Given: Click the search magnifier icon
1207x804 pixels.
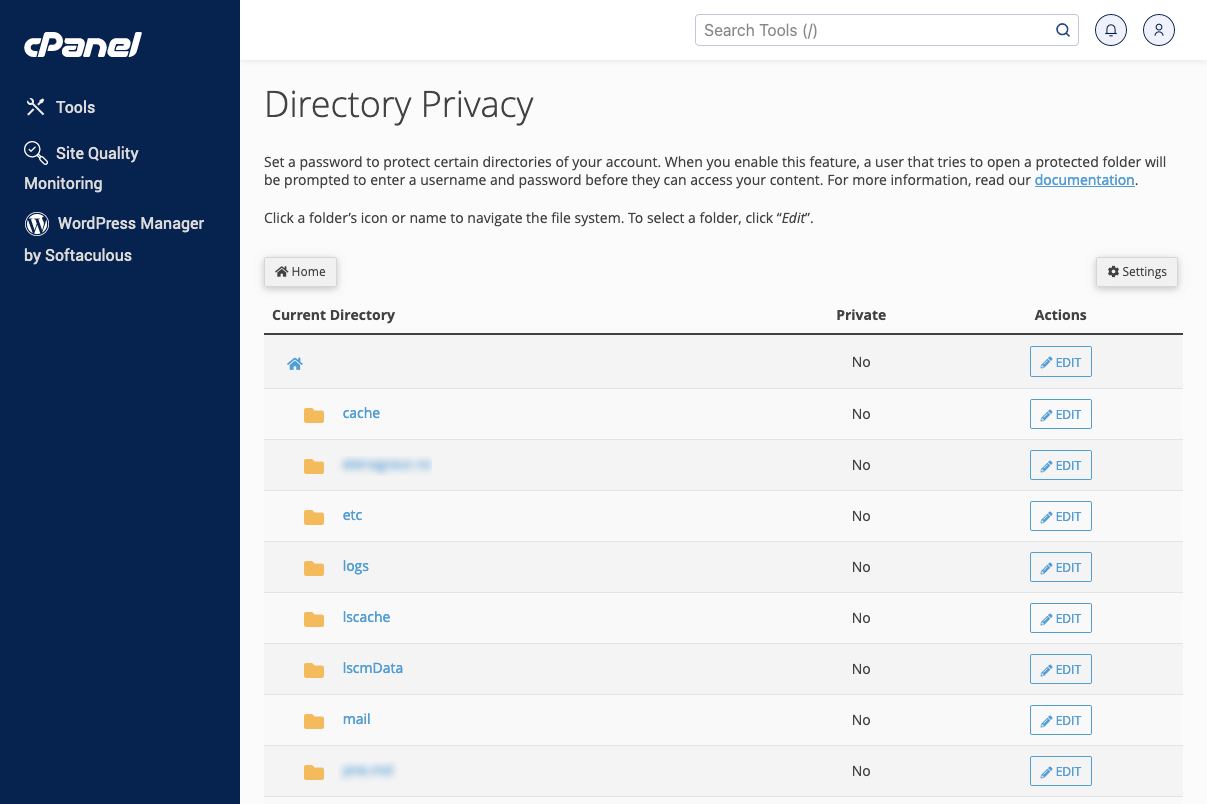Looking at the screenshot, I should click(1063, 30).
